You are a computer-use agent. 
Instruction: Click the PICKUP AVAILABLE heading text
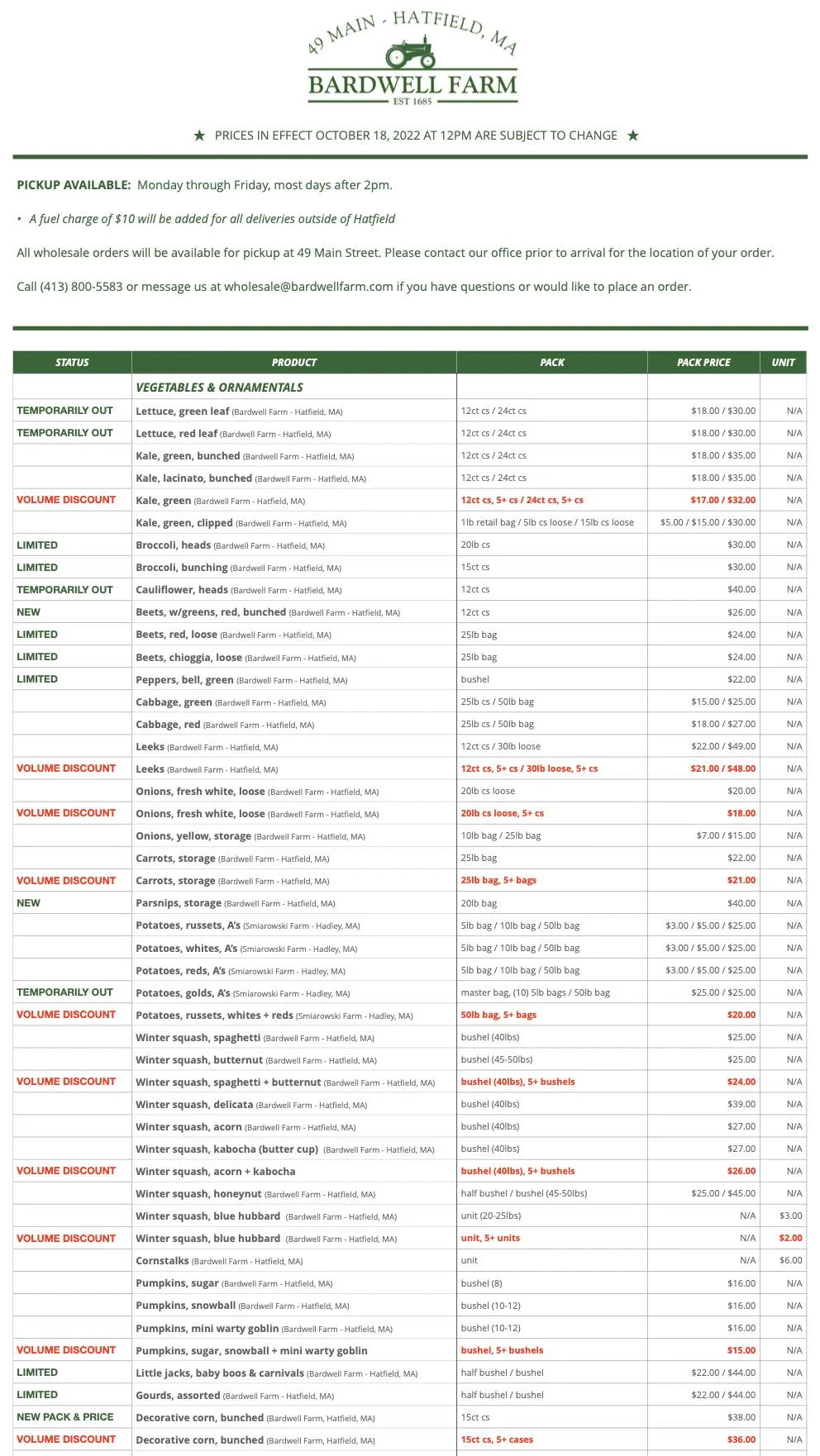pos(74,185)
